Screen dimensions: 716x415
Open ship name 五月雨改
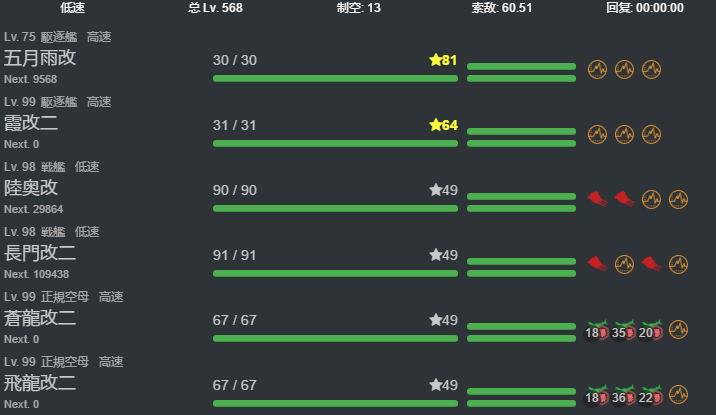40,58
